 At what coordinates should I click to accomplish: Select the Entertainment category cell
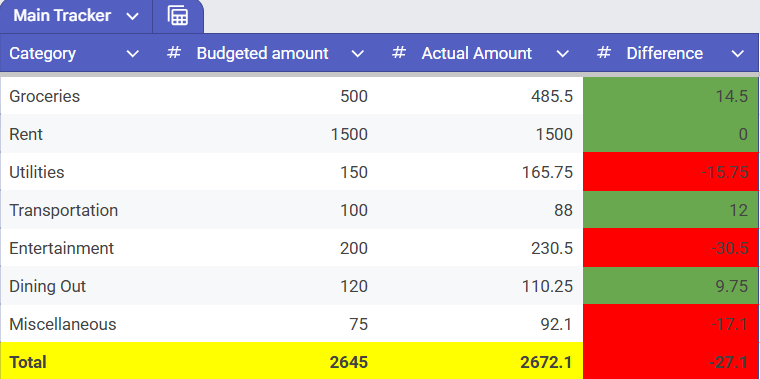(79, 248)
